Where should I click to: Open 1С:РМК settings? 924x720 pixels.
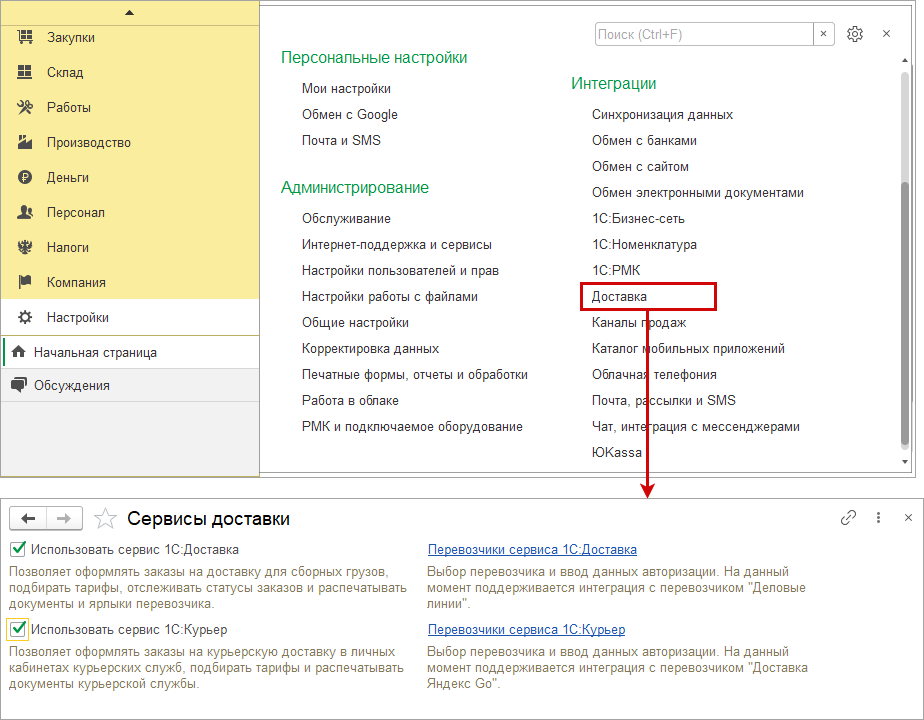616,270
